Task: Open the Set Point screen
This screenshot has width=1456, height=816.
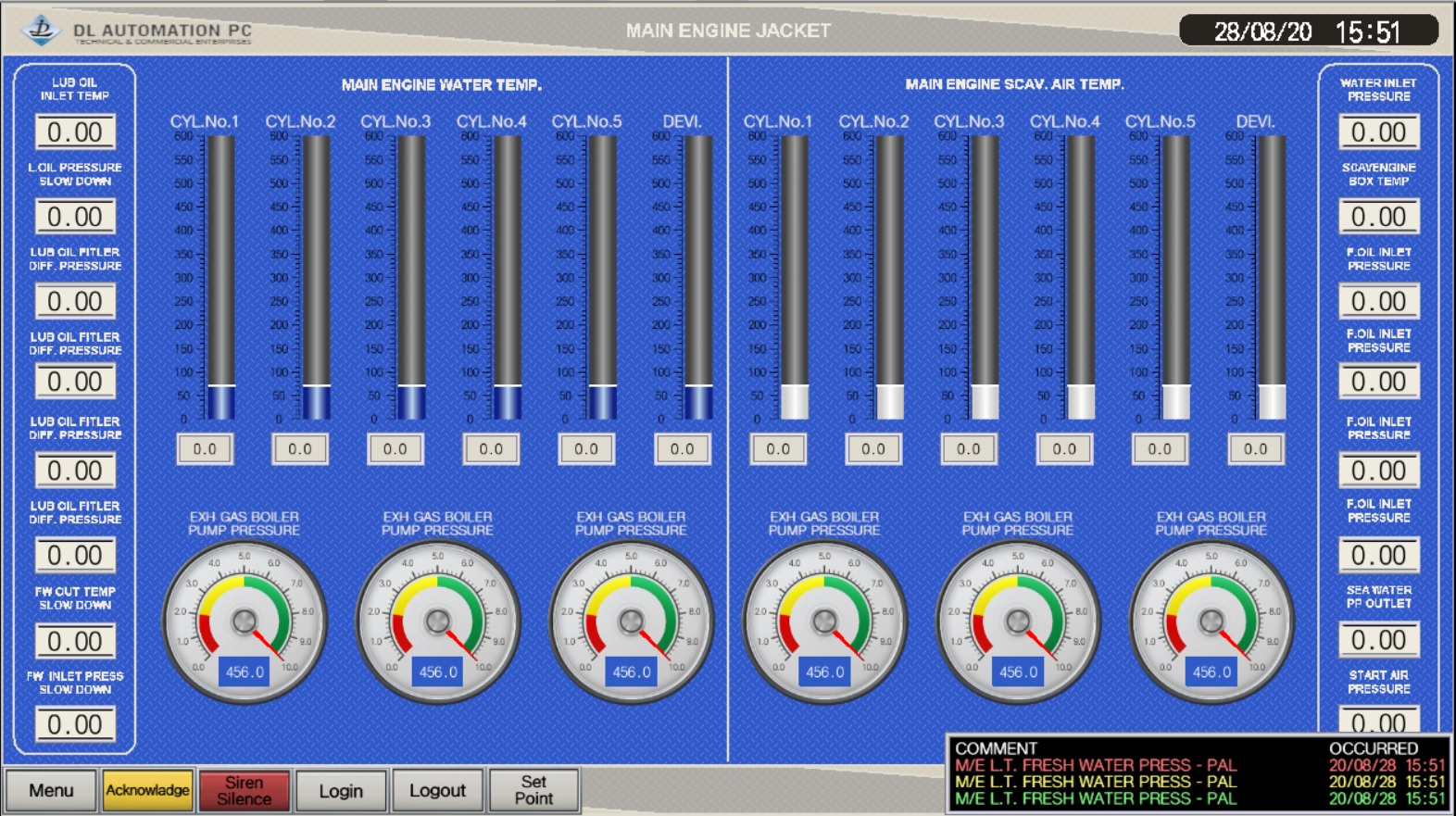Action: [533, 791]
